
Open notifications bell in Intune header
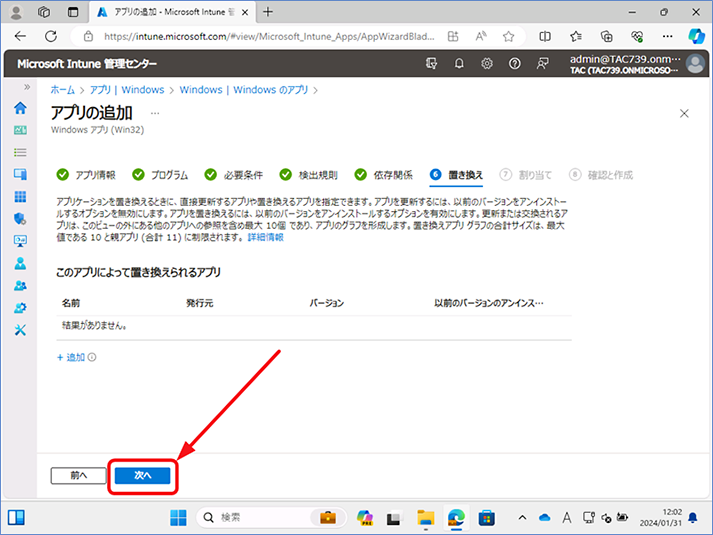[x=459, y=64]
